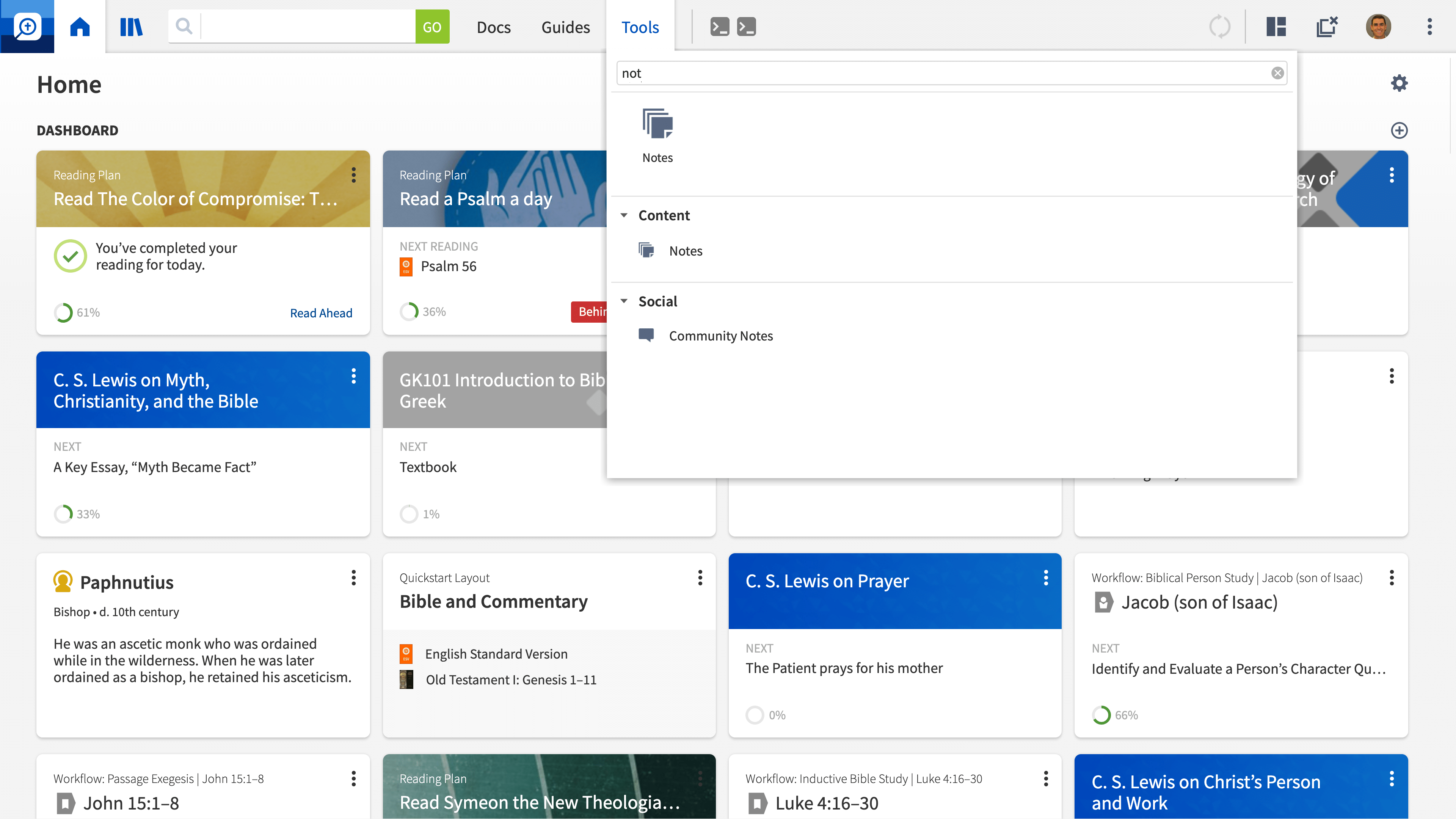The image size is (1456, 819).
Task: Click the Paphnutius person icon
Action: 63,582
